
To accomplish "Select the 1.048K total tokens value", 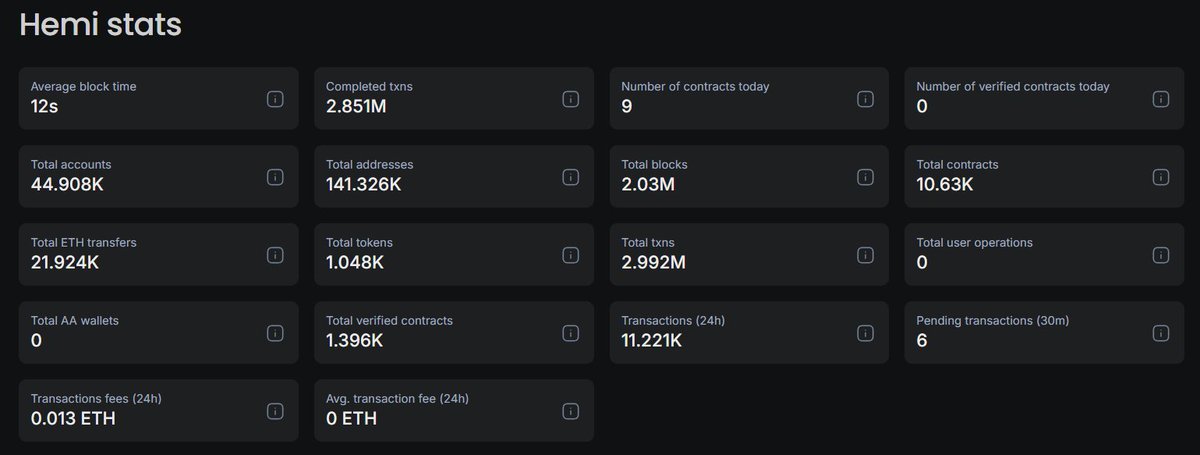I will (x=355, y=262).
